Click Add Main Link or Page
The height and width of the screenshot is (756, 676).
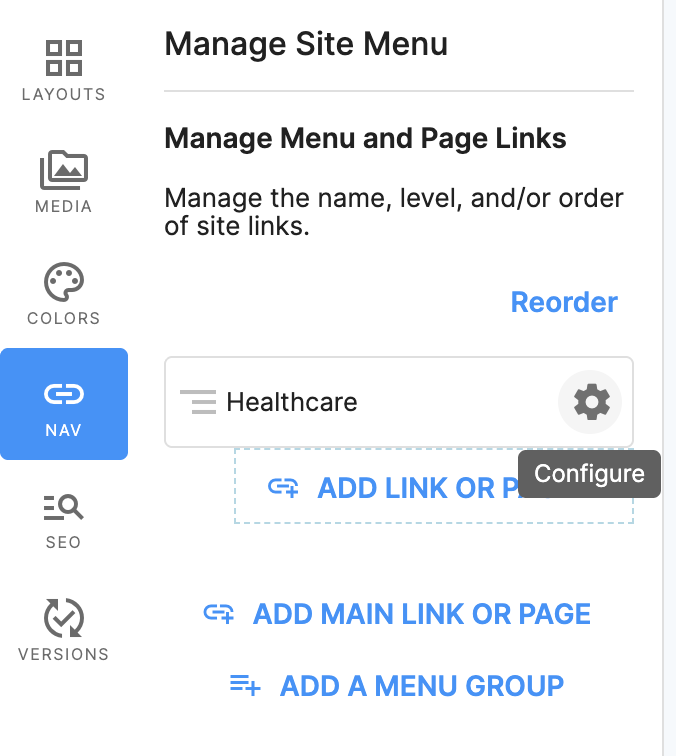pos(421,614)
